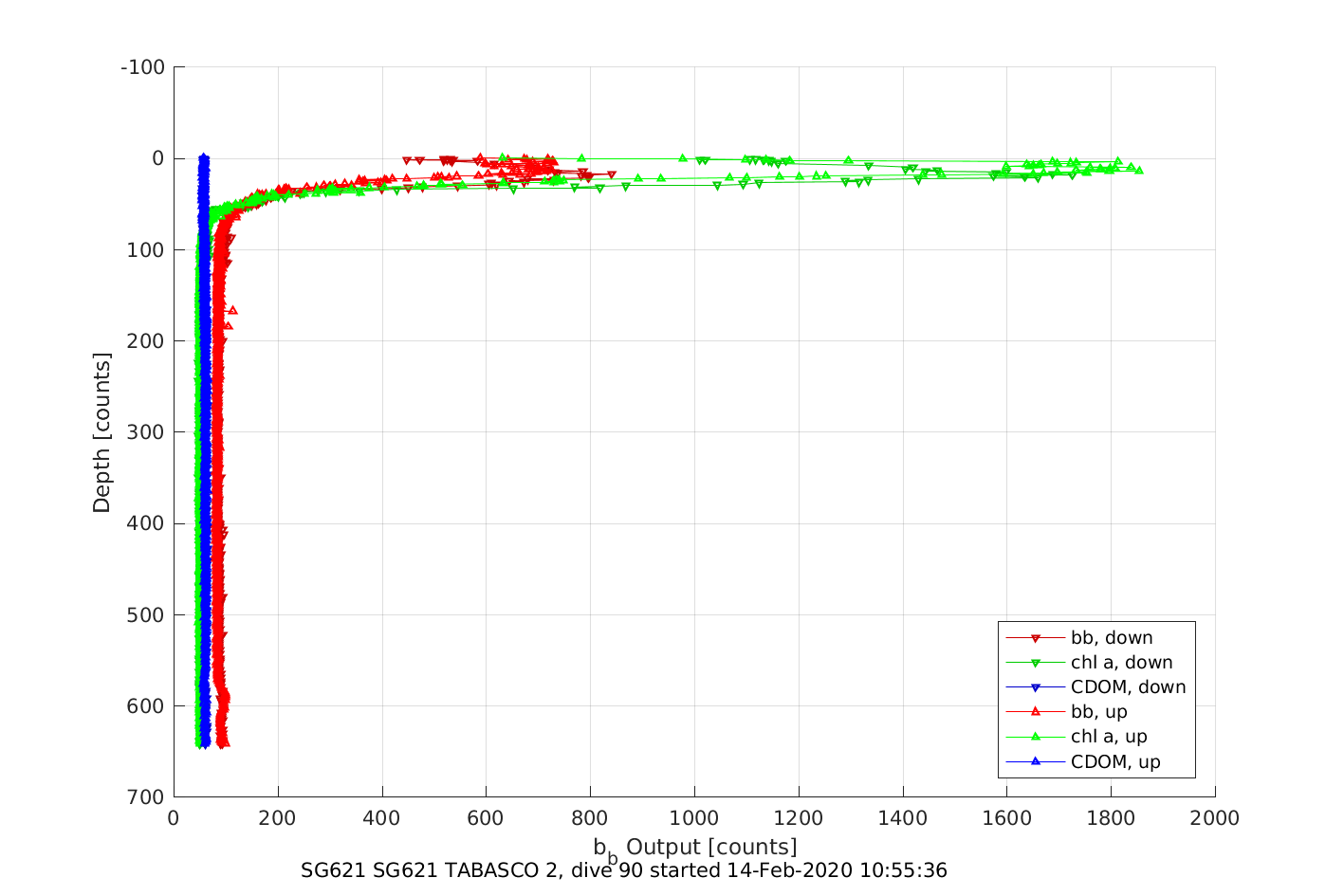Click the 'chl a, down' legend entry

click(1089, 663)
